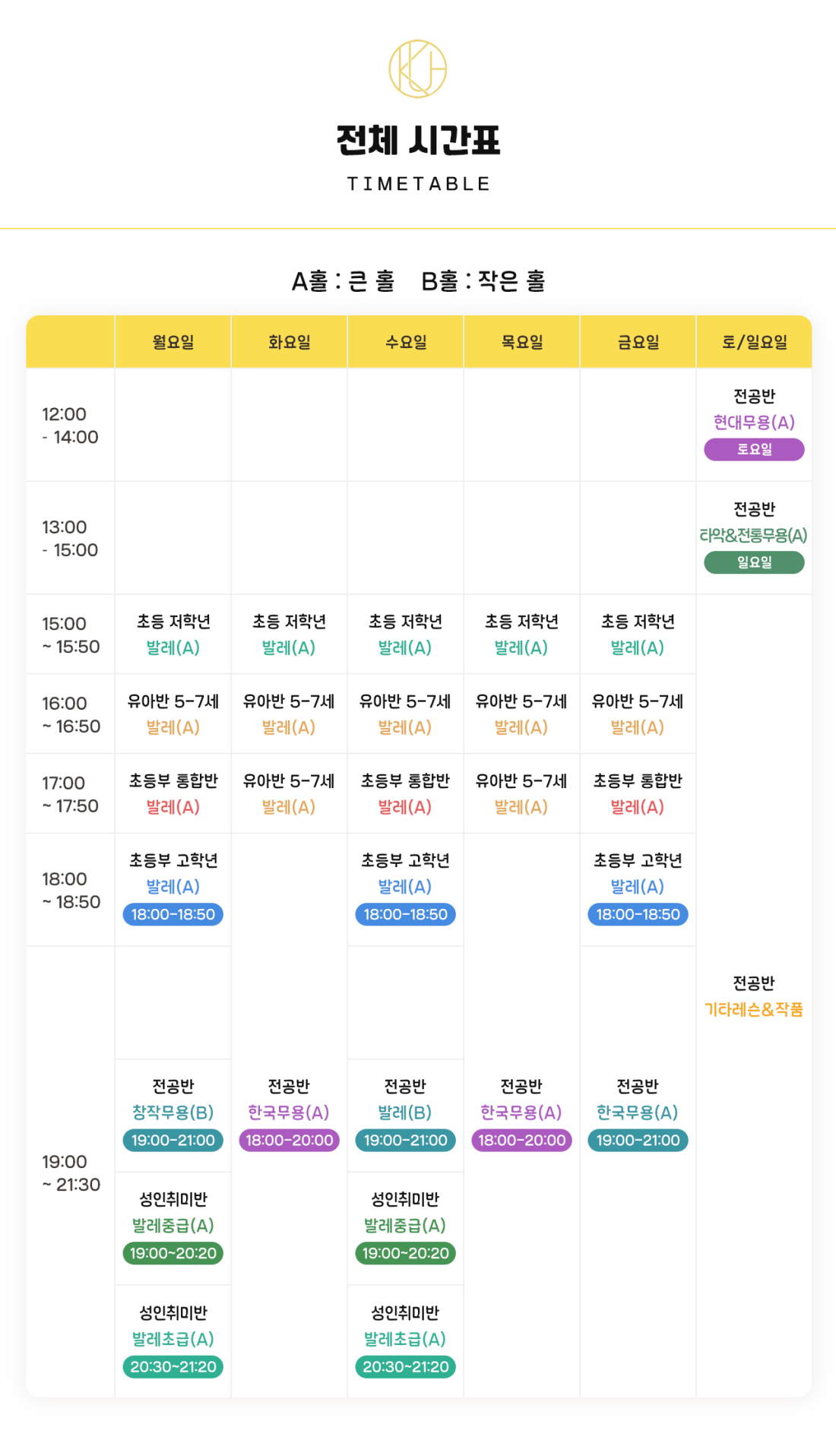Click the 현대무용(A) class text
This screenshot has height=1456, width=836.
pos(754,423)
